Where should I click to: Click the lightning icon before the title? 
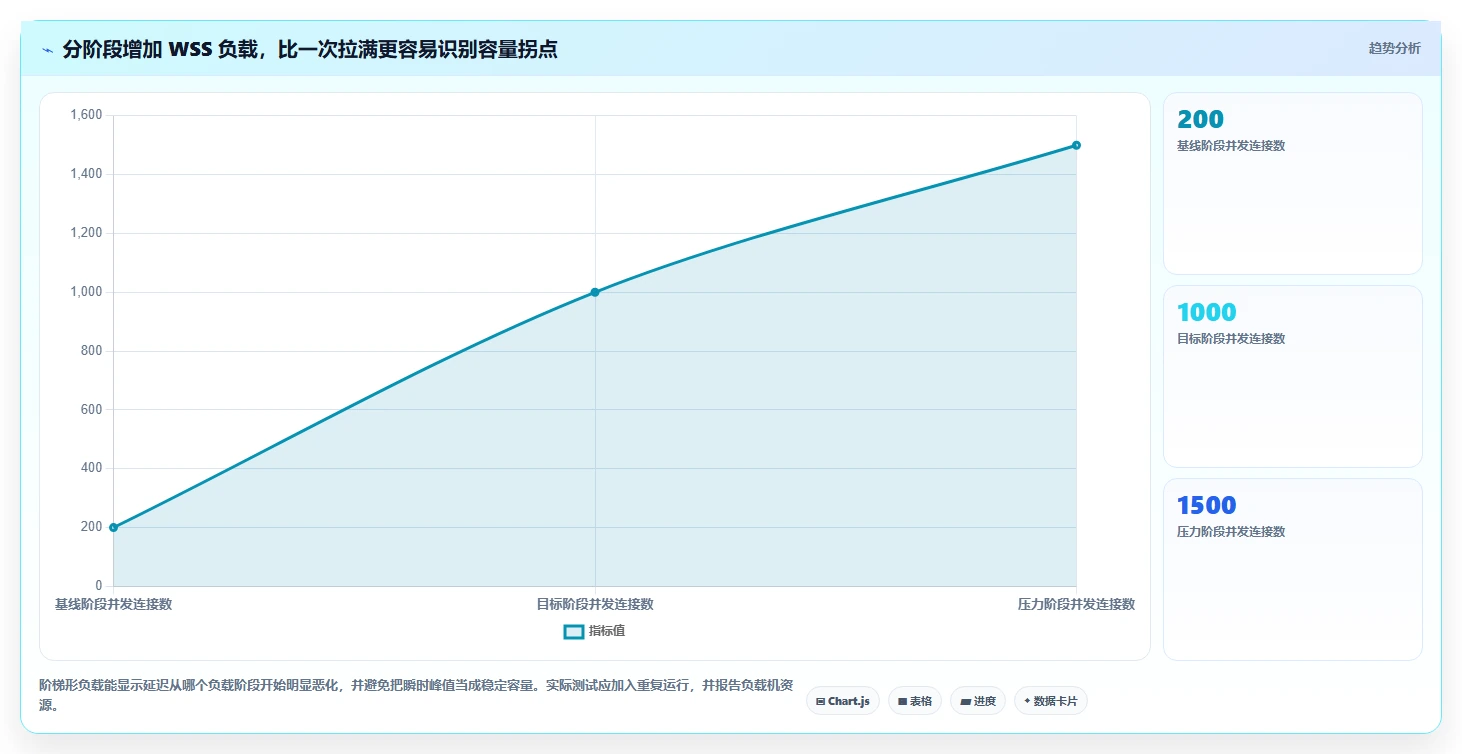tap(47, 50)
